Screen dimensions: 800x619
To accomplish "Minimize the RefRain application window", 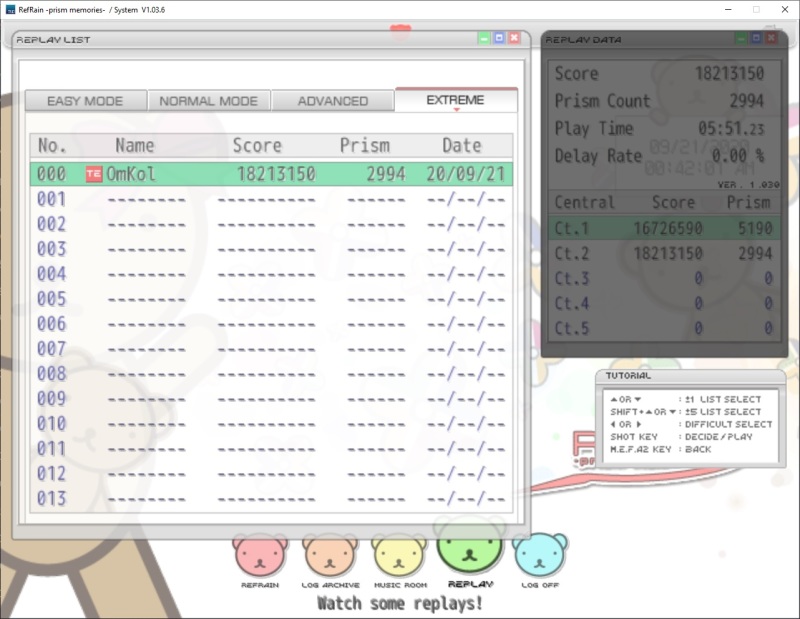I will 728,10.
